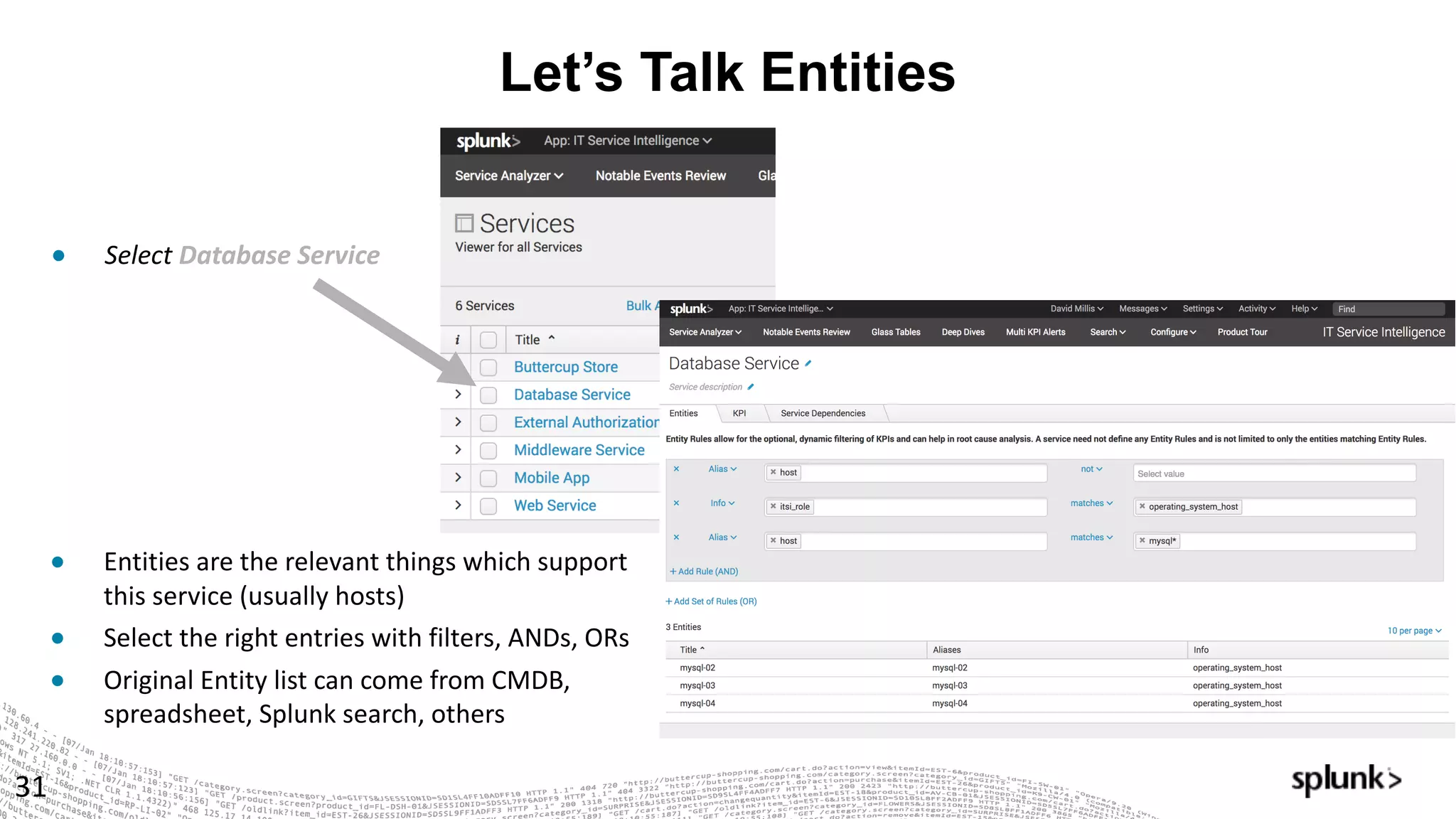The image size is (1456, 819).
Task: Open App: IT Service Intelligence dropdown in left panel
Action: point(628,141)
